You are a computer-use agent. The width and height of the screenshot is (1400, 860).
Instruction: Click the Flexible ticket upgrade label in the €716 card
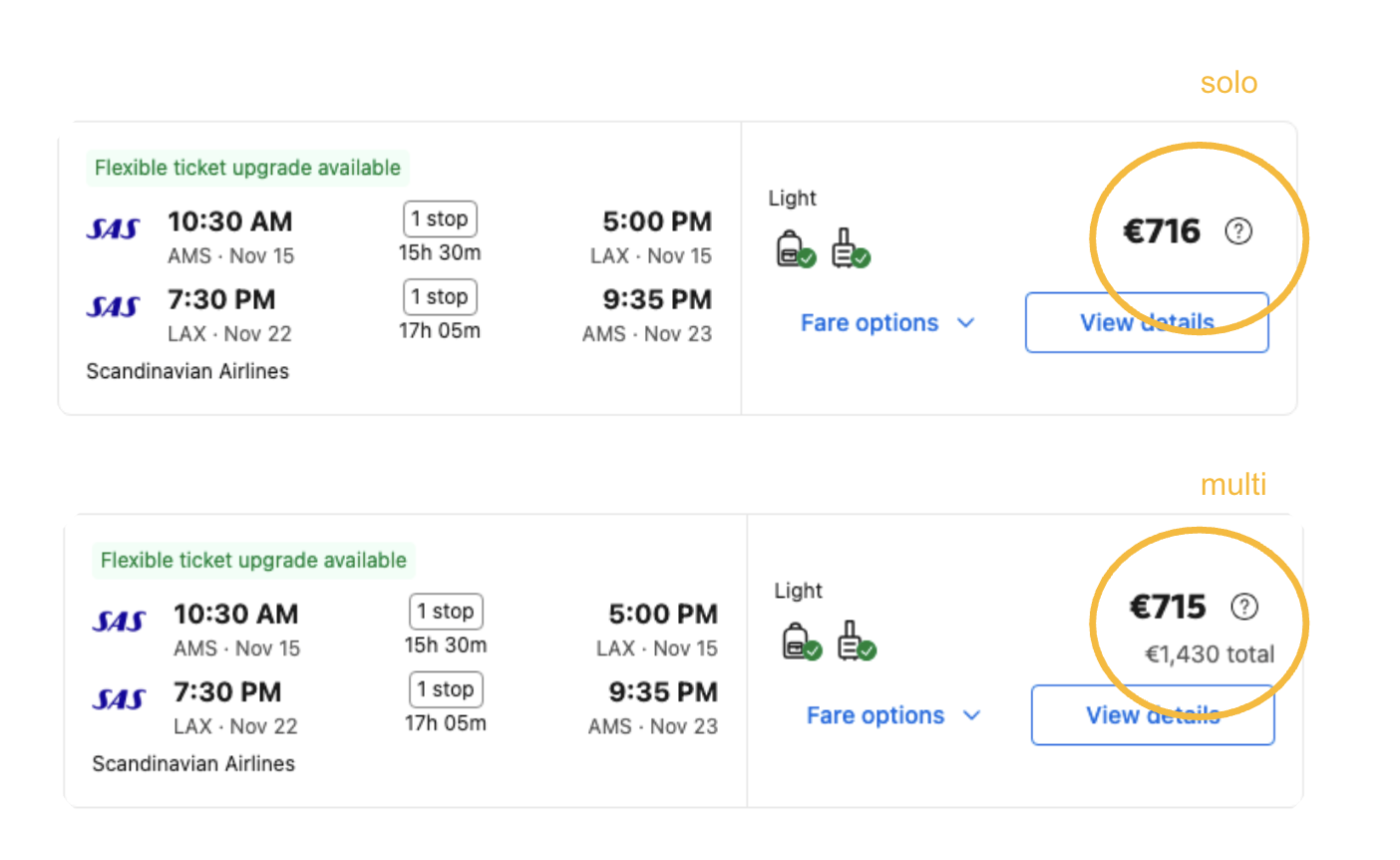[x=247, y=168]
